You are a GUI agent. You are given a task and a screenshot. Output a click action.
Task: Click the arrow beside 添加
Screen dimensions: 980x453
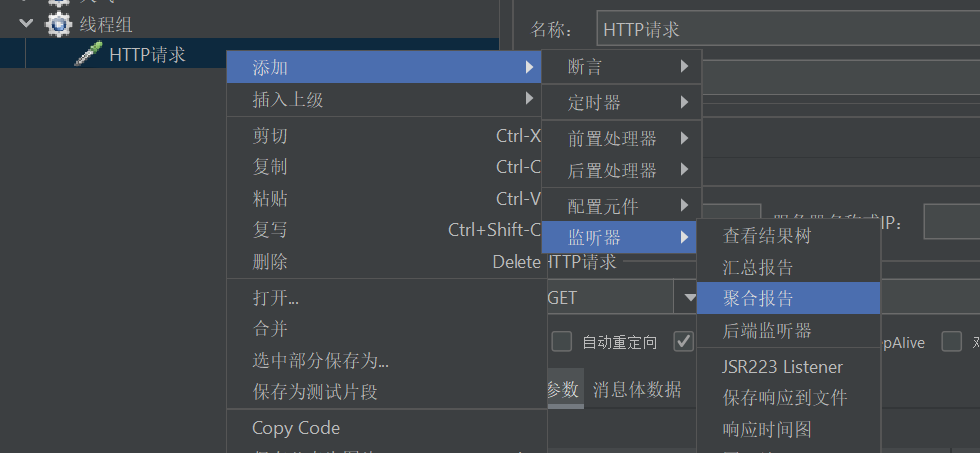pyautogui.click(x=529, y=66)
